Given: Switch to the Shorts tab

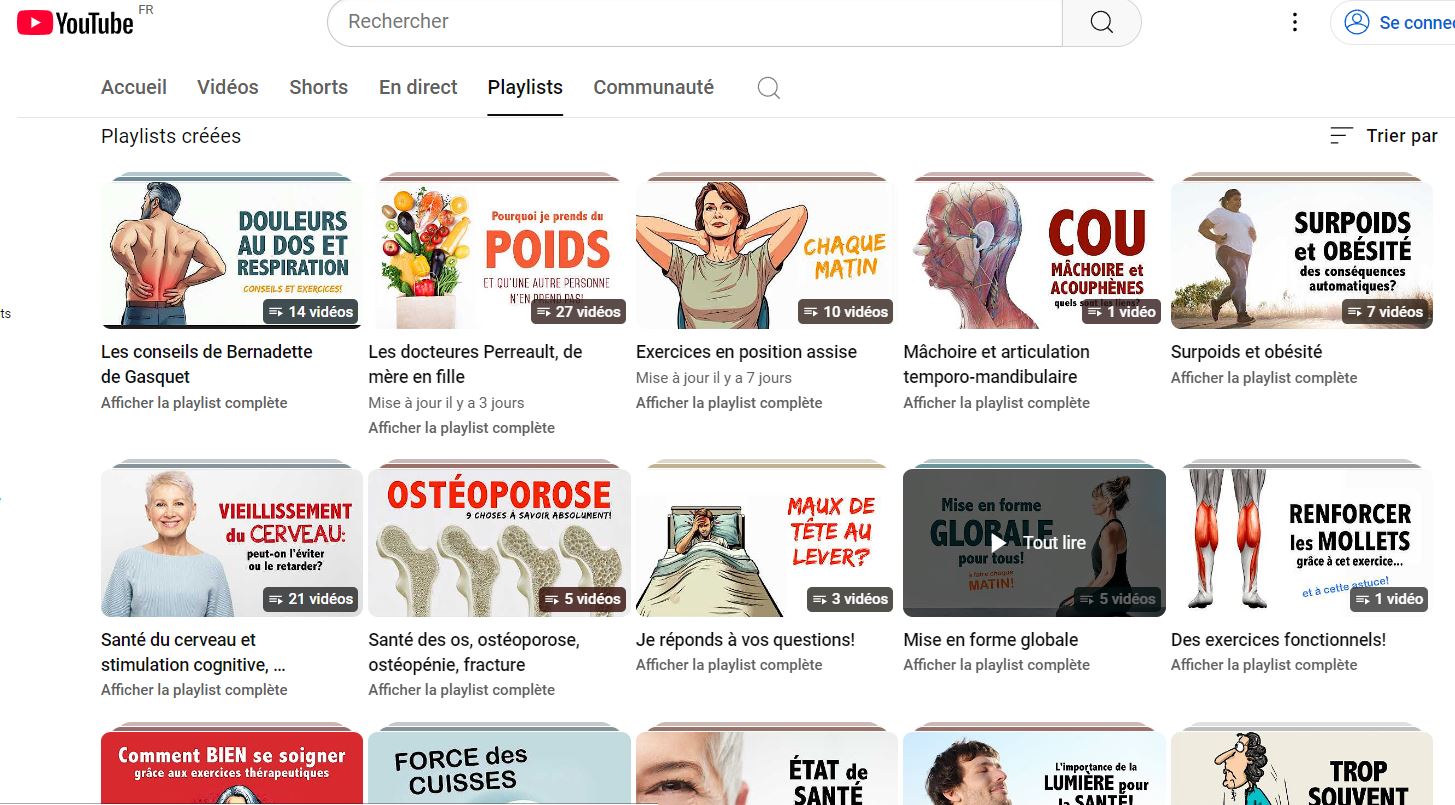Looking at the screenshot, I should point(319,87).
